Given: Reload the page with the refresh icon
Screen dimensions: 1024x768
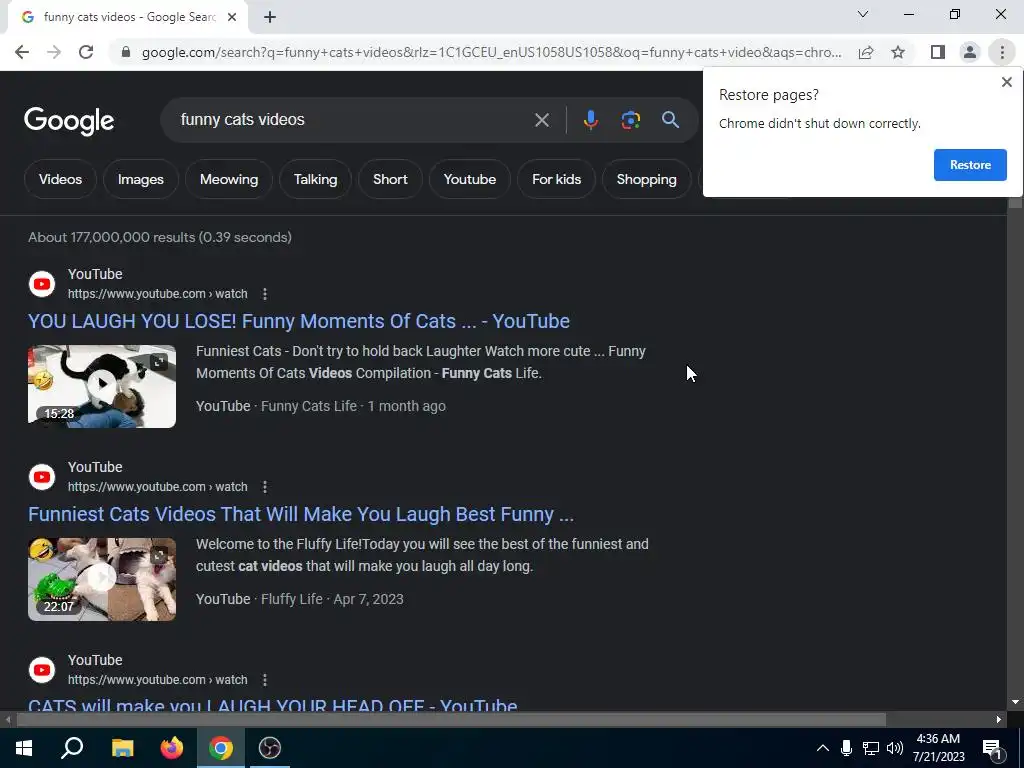Looking at the screenshot, I should point(86,52).
